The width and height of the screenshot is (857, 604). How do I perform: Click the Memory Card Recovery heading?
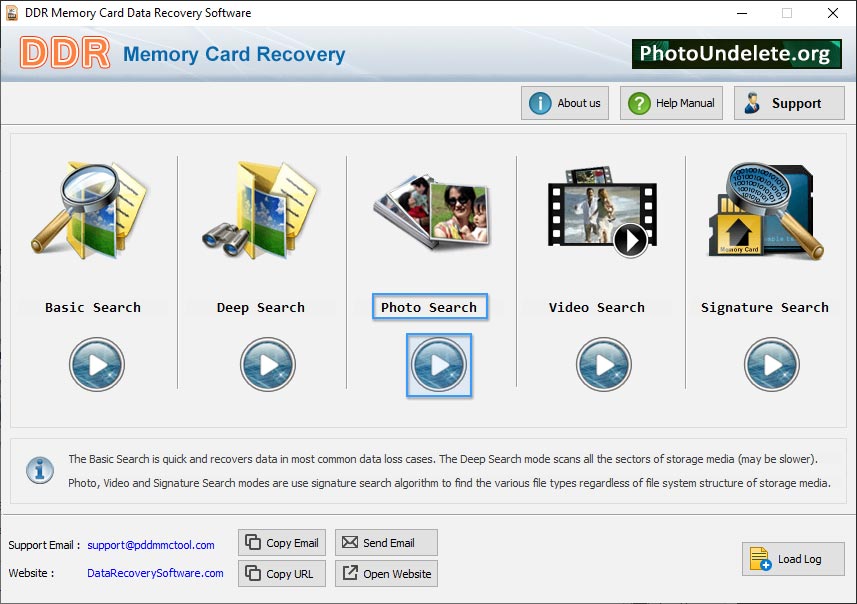[234, 54]
